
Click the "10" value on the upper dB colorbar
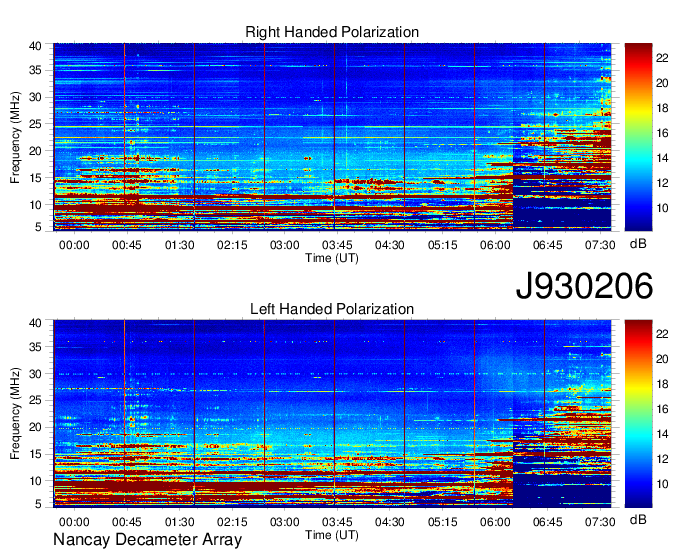(662, 208)
